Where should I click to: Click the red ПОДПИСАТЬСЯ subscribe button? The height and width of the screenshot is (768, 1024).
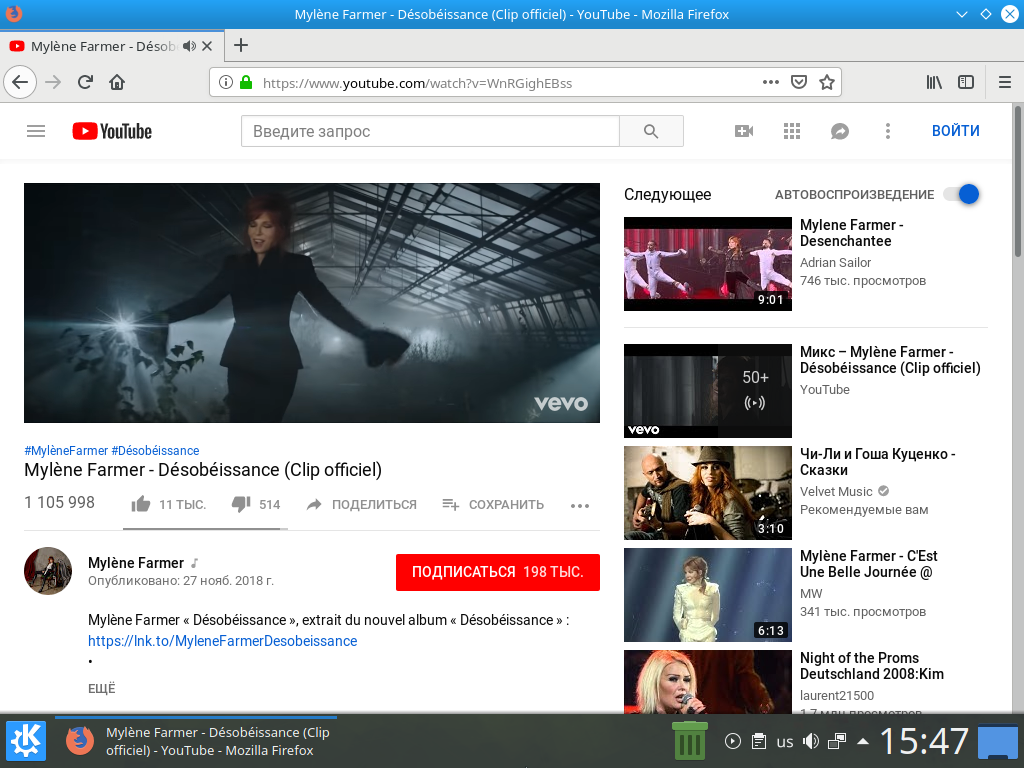tap(497, 572)
